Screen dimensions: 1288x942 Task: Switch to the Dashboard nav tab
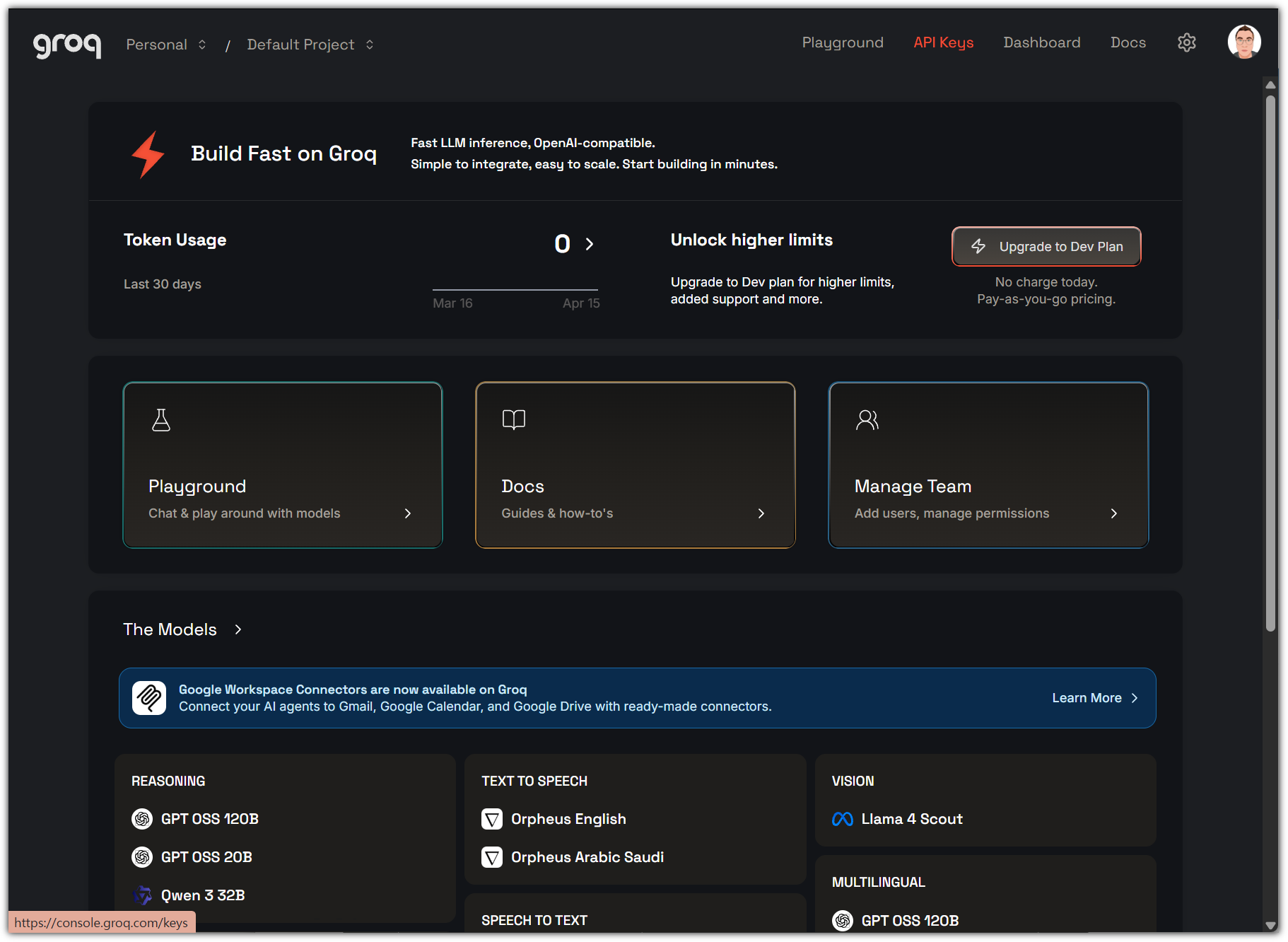pyautogui.click(x=1042, y=42)
